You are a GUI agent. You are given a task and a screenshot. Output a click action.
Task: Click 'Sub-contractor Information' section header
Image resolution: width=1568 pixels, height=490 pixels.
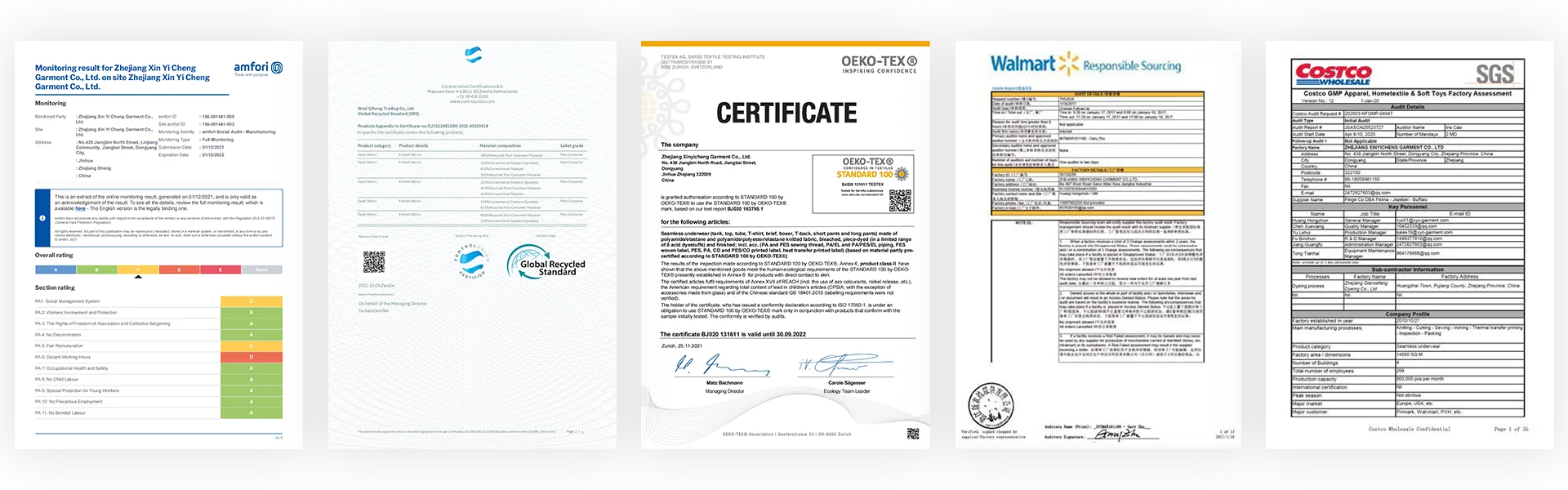[1408, 269]
